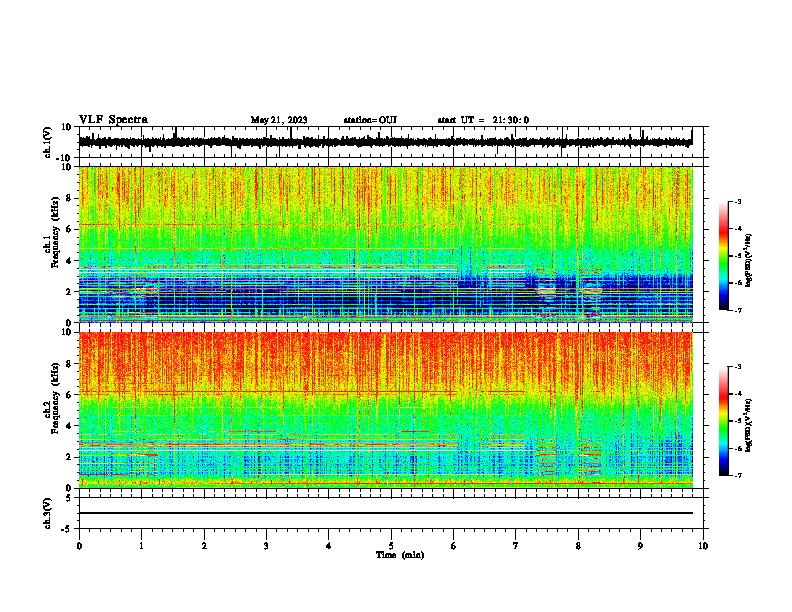Click the ch.1 voltage waveform trace
The height and width of the screenshot is (612, 792).
click(385, 141)
